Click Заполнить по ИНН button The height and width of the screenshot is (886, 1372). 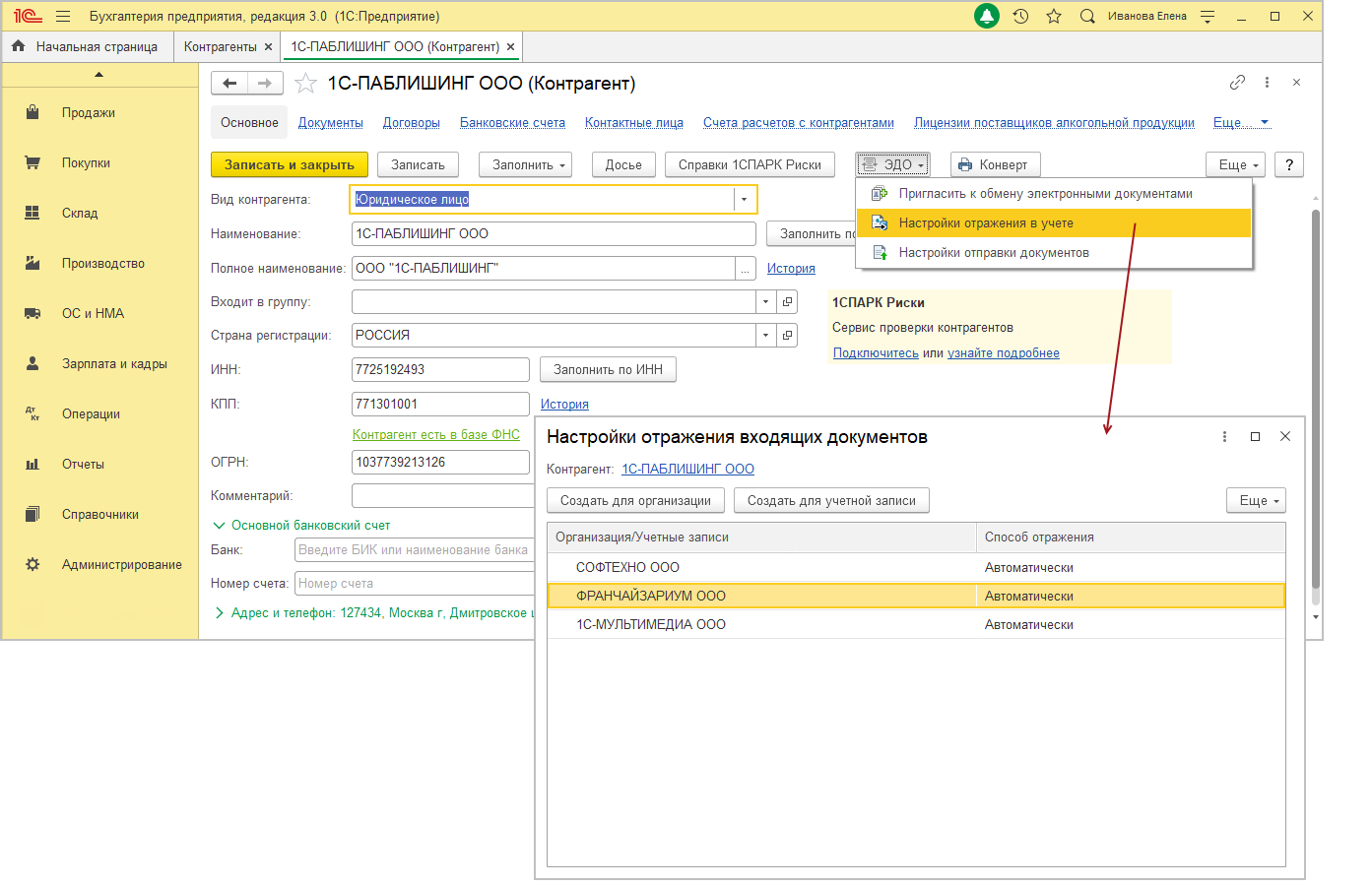608,369
